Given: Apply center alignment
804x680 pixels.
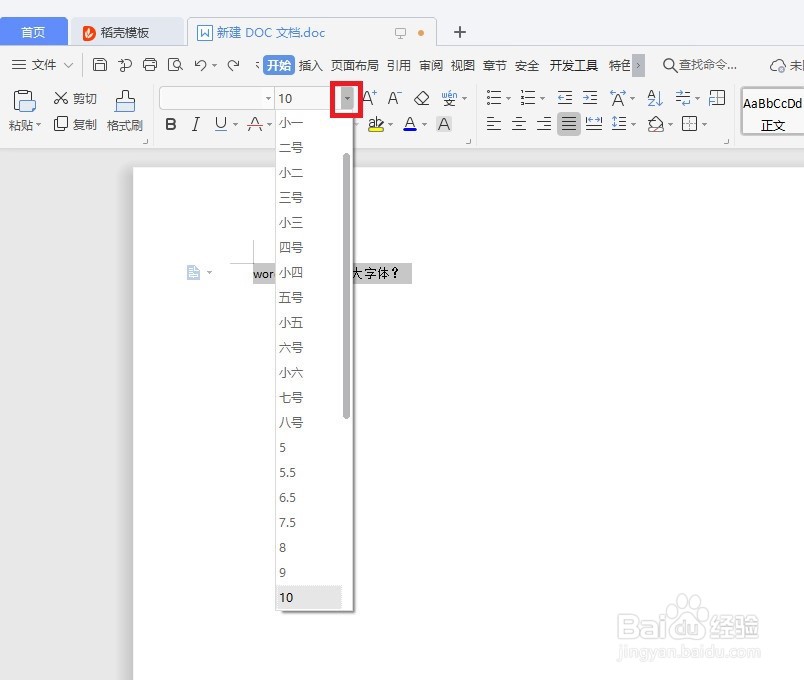Looking at the screenshot, I should click(x=518, y=124).
